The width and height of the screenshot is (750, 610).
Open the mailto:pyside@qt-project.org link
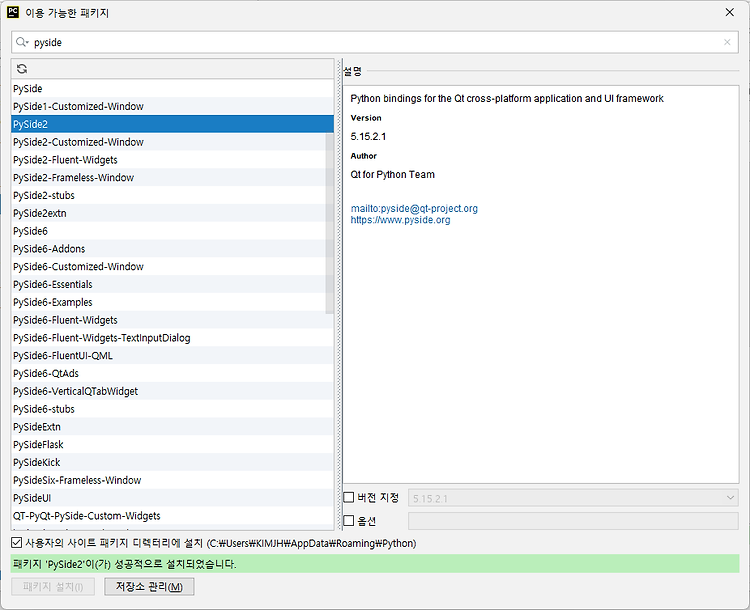[x=414, y=209]
